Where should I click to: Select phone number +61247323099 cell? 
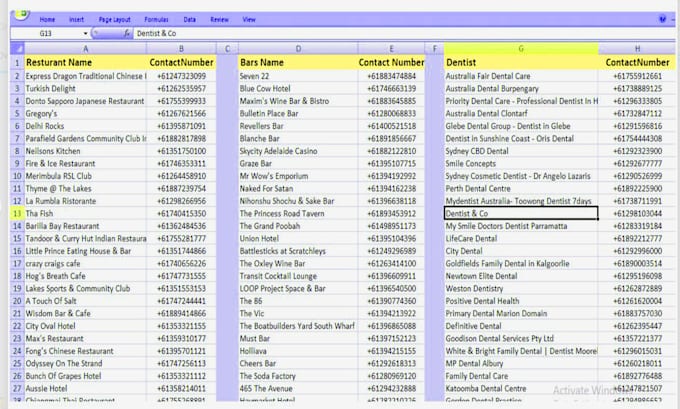[181, 76]
